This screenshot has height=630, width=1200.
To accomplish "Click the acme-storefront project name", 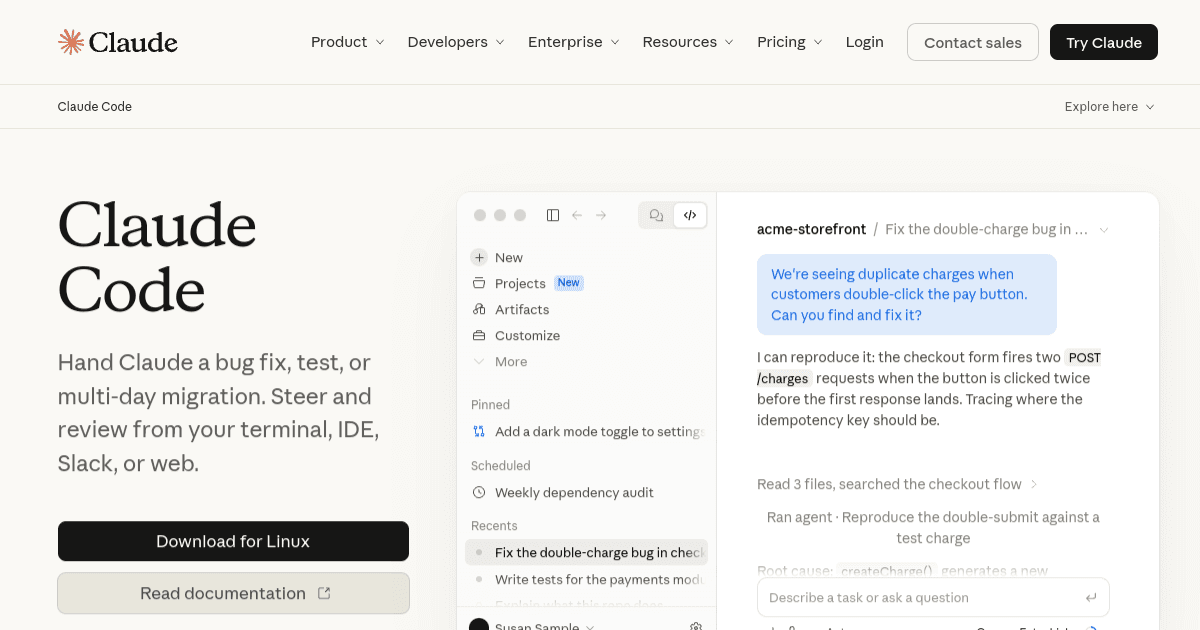I will pos(811,229).
